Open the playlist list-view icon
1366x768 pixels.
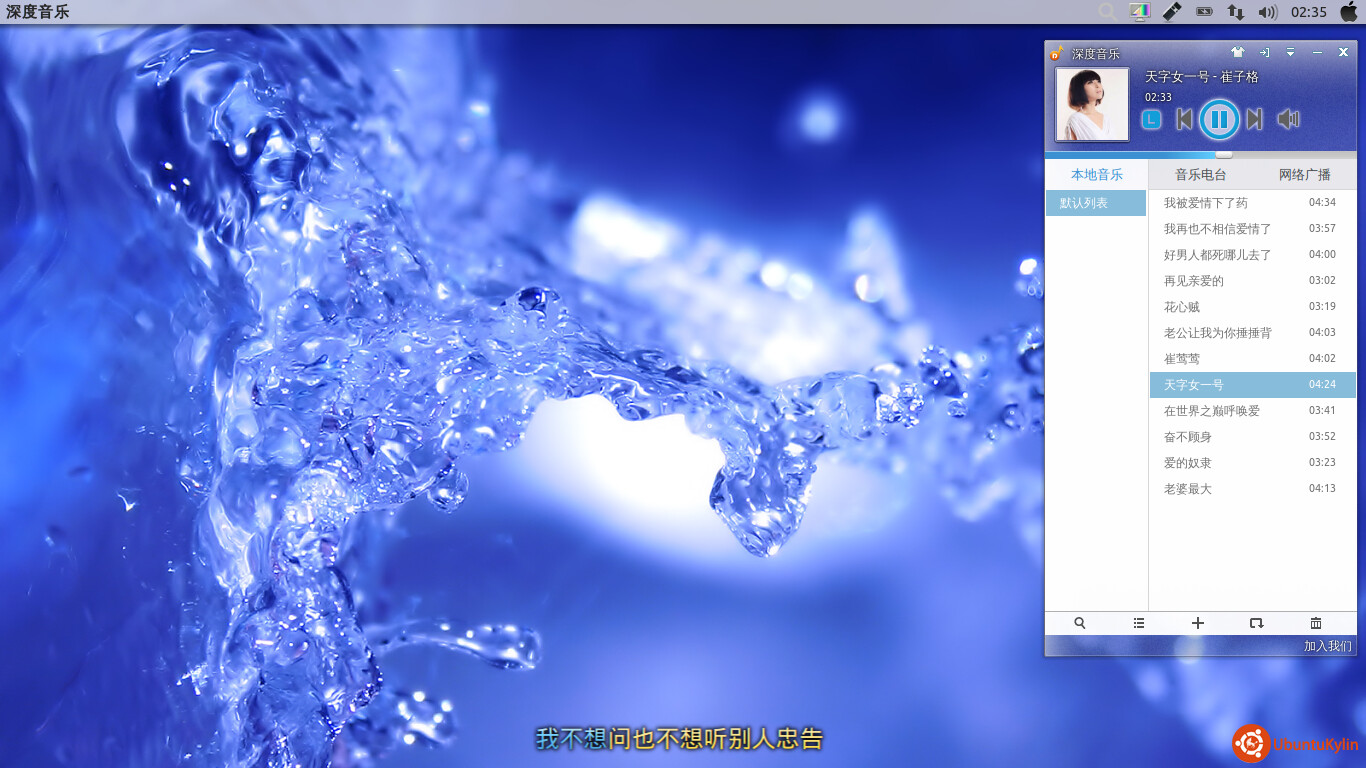click(x=1139, y=623)
